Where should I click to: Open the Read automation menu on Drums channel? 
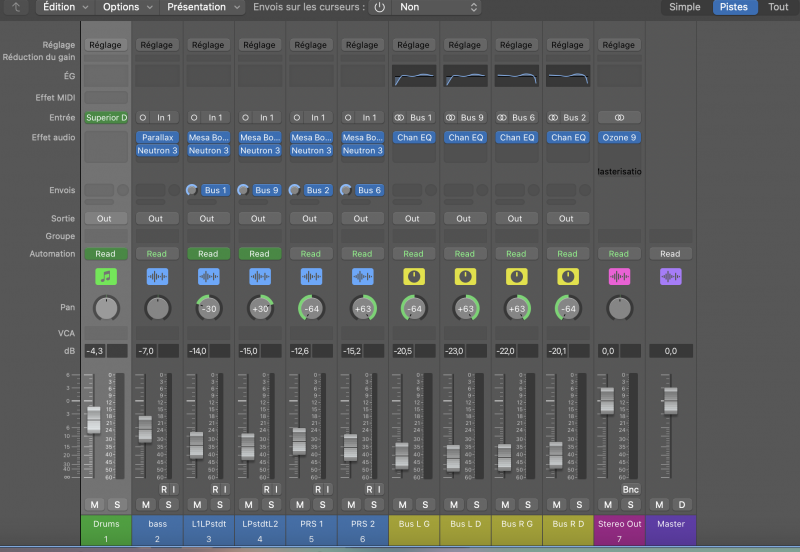pos(106,254)
